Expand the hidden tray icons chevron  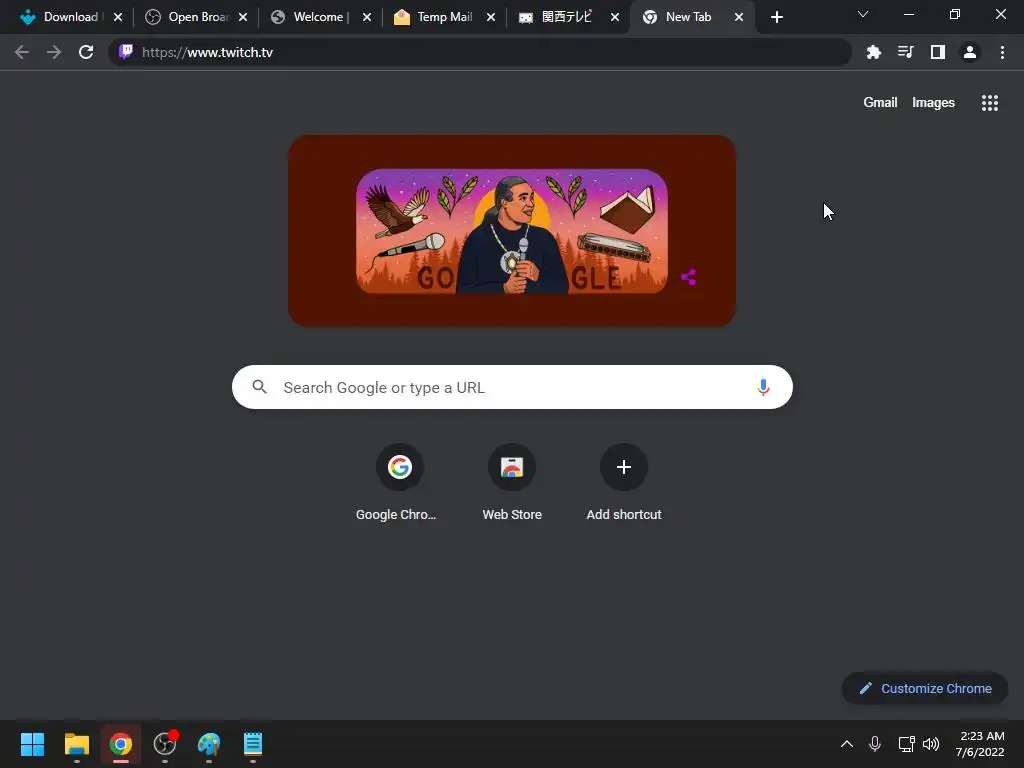pyautogui.click(x=846, y=744)
